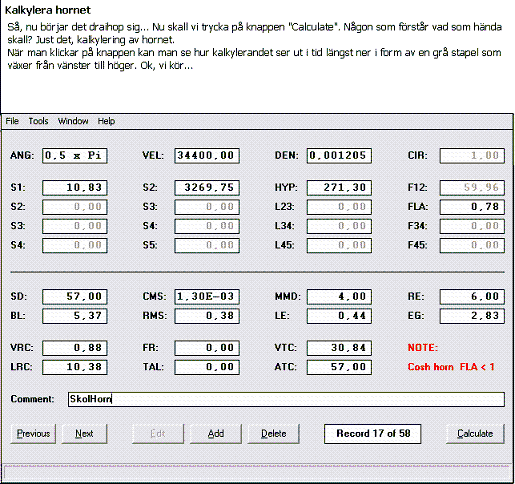Viewport: 515px width, 484px height.
Task: Select the RMS field with 0,38
Action: tap(207, 316)
